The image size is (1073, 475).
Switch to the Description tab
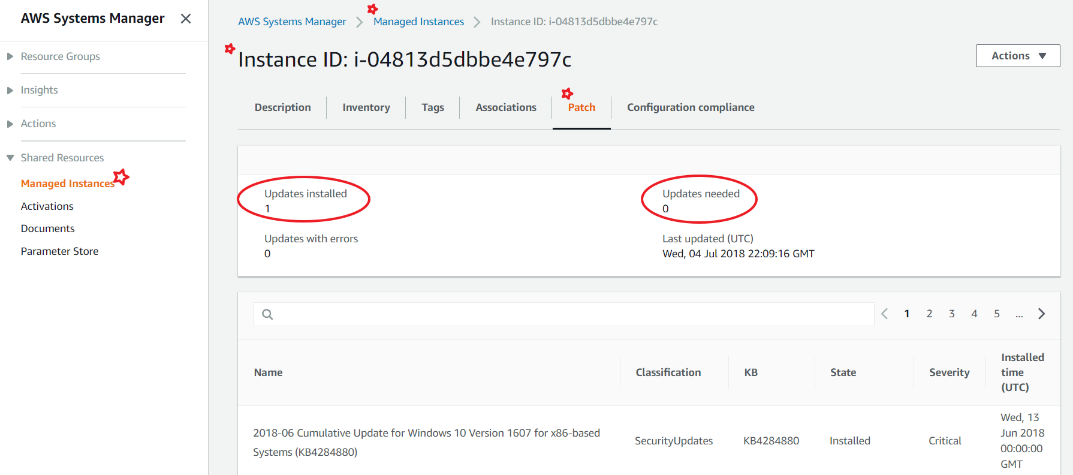(283, 107)
